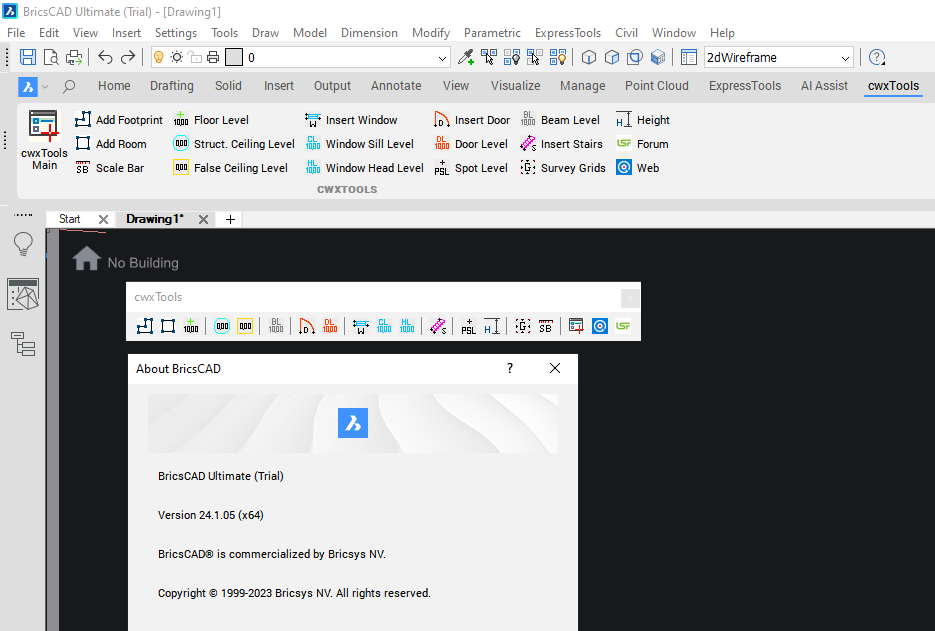Click Spot Level PSL icon in floating toolbar
Image resolution: width=935 pixels, height=631 pixels.
[469, 326]
